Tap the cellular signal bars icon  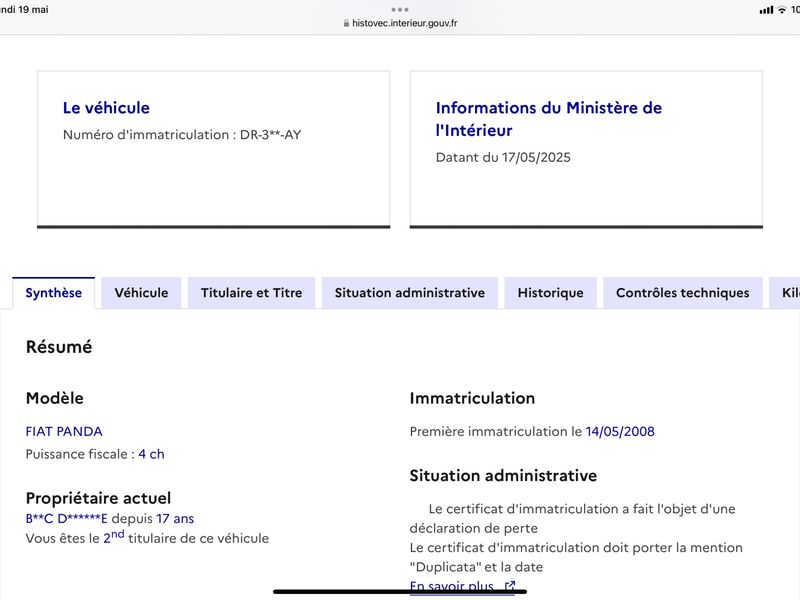point(766,10)
